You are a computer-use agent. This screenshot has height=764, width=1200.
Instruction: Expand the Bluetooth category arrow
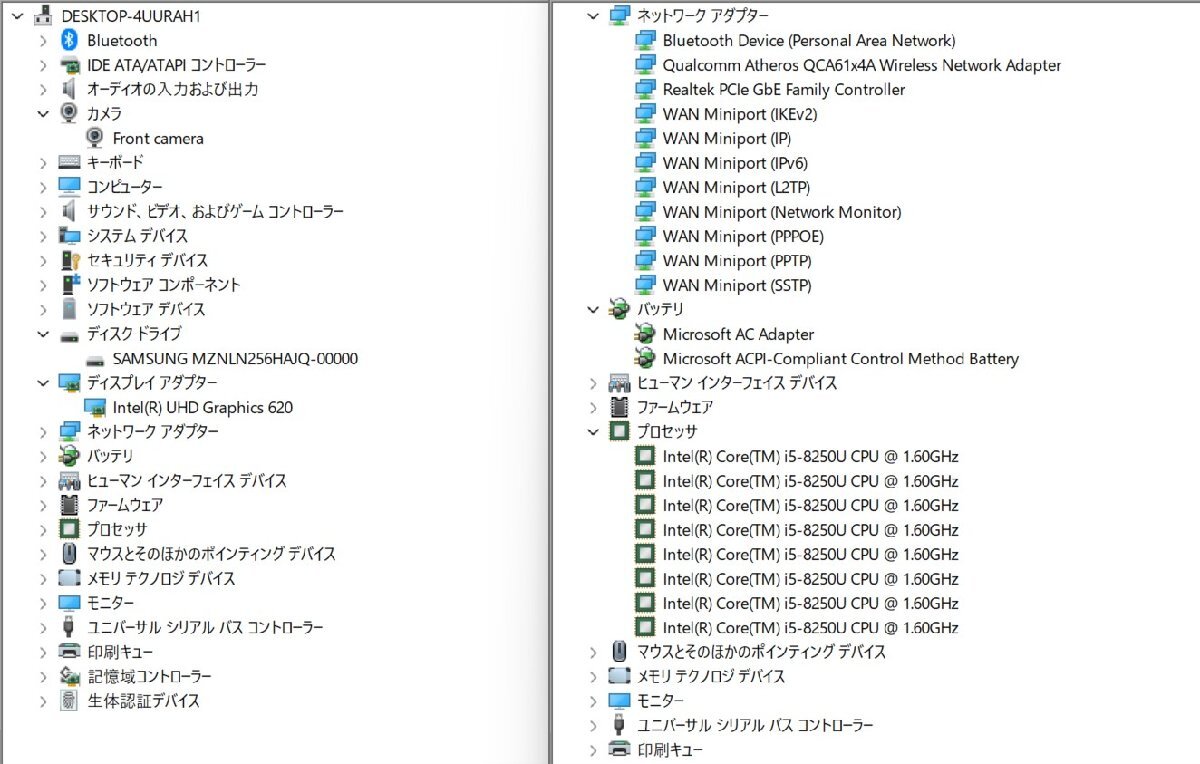(43, 40)
